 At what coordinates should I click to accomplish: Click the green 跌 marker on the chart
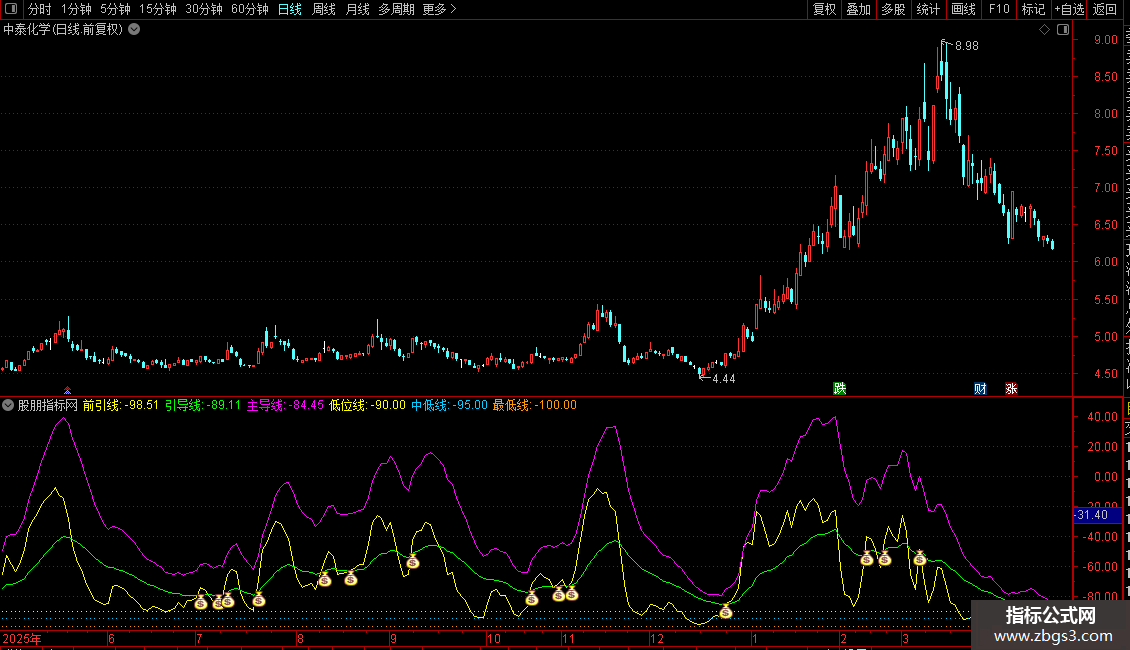[x=840, y=388]
